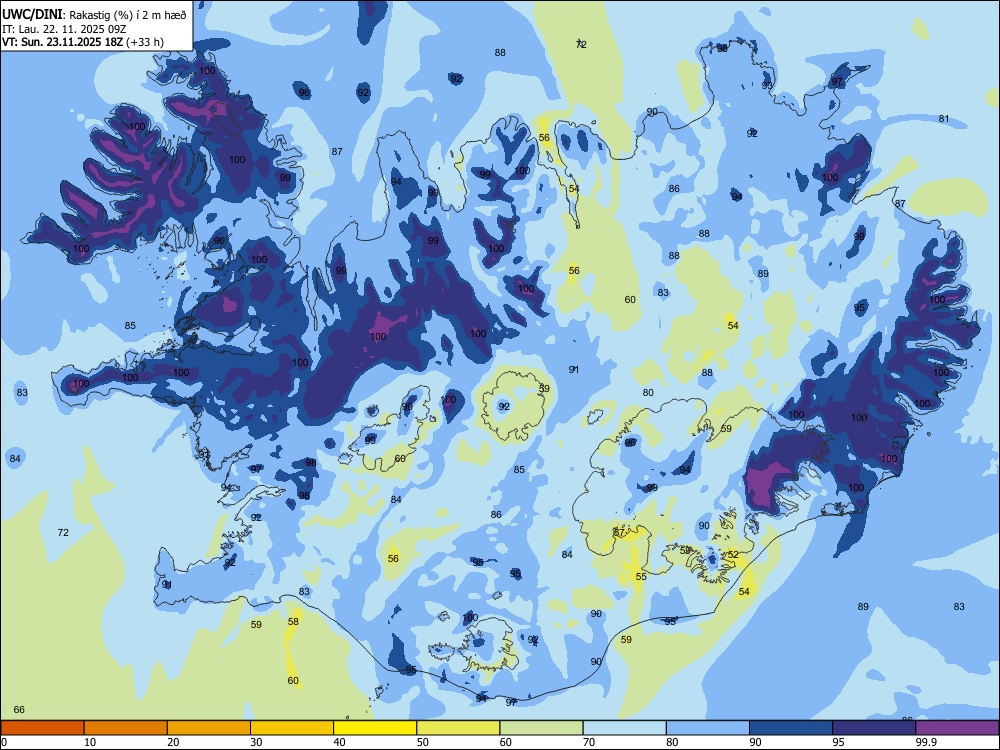
Task: Click the legend tick label "10"
Action: tap(90, 742)
